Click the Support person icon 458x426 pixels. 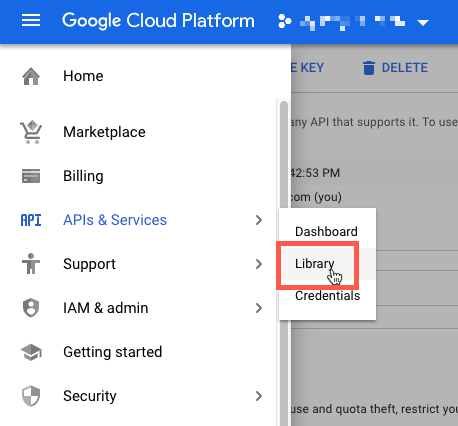point(31,264)
